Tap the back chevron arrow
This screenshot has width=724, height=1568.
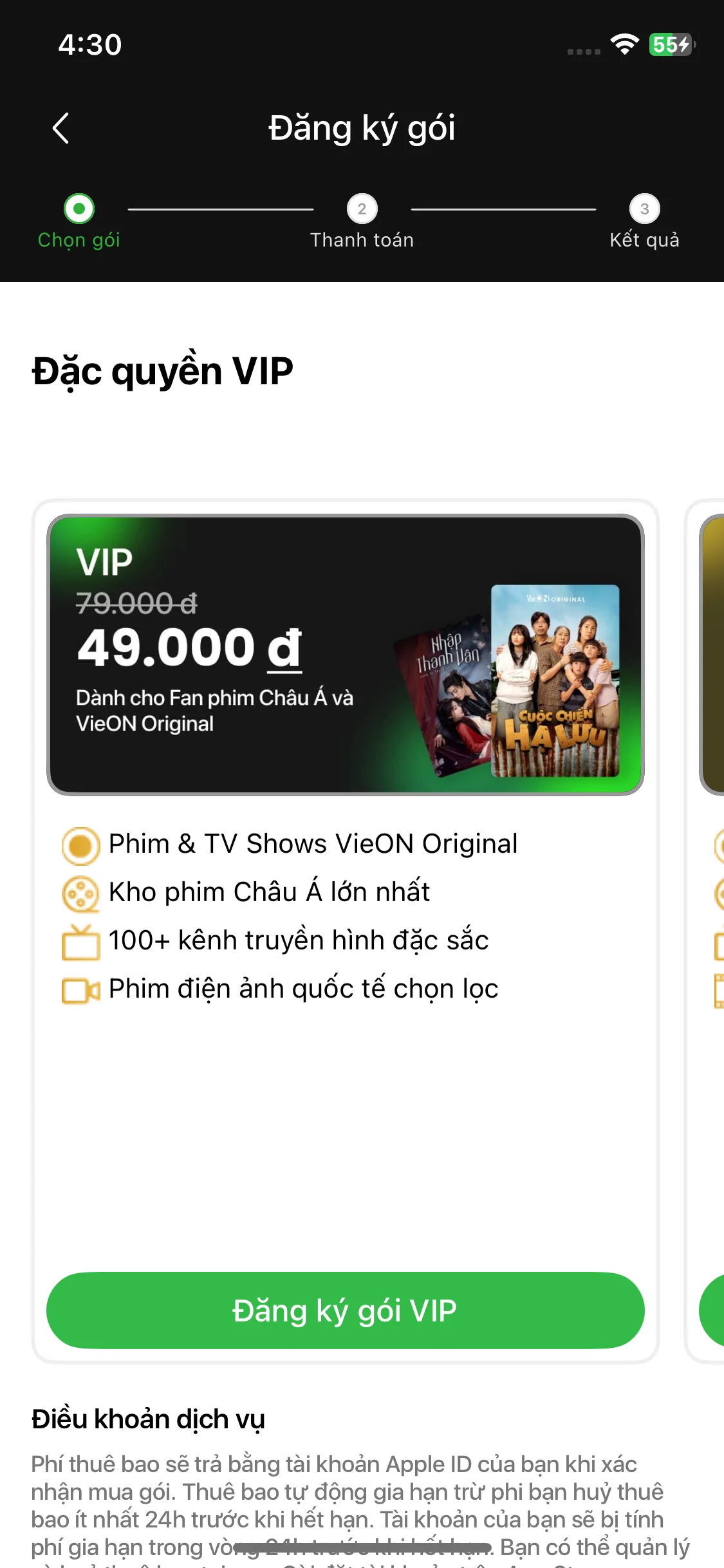point(60,128)
